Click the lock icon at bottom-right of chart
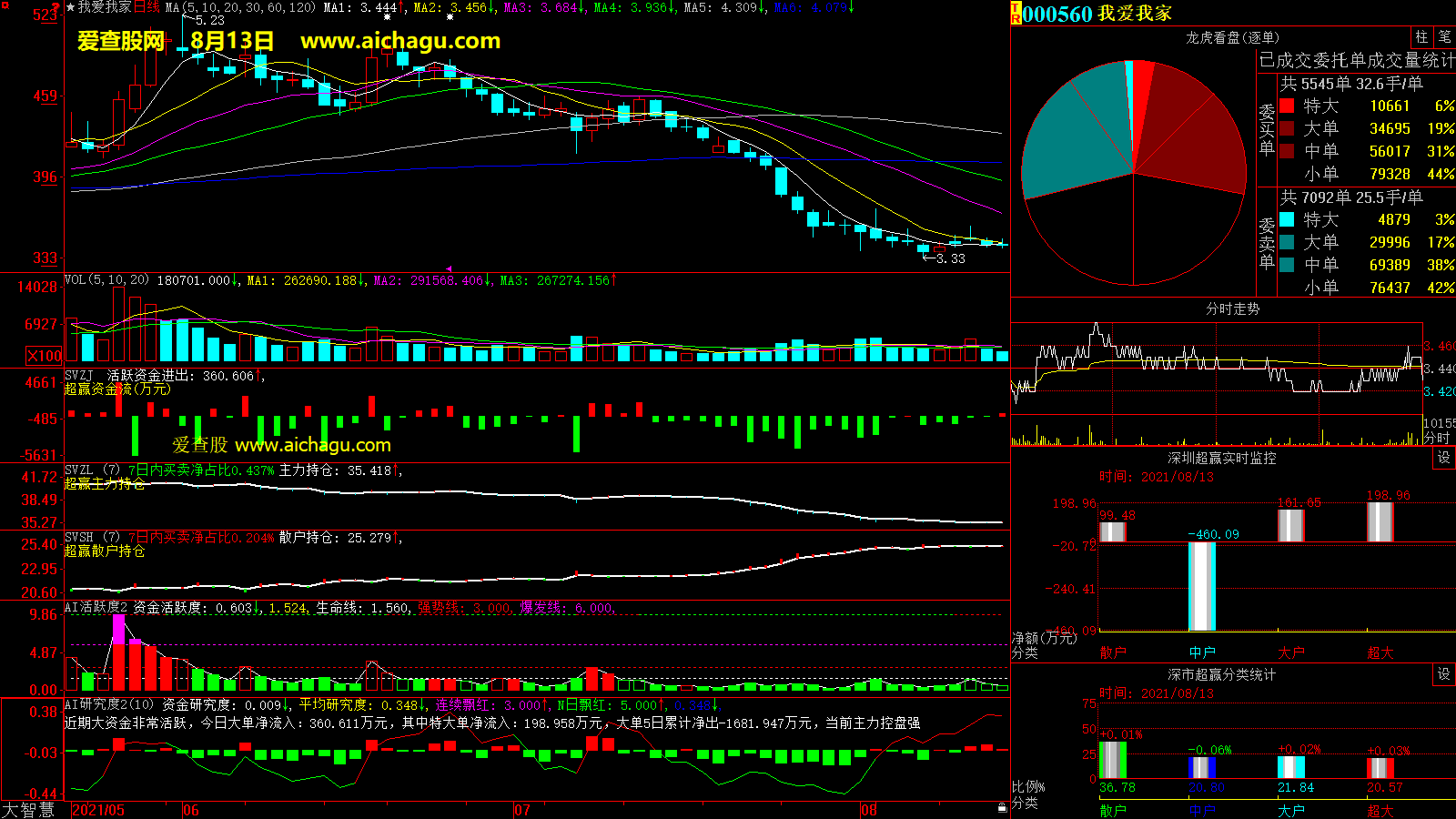 pos(1002,807)
